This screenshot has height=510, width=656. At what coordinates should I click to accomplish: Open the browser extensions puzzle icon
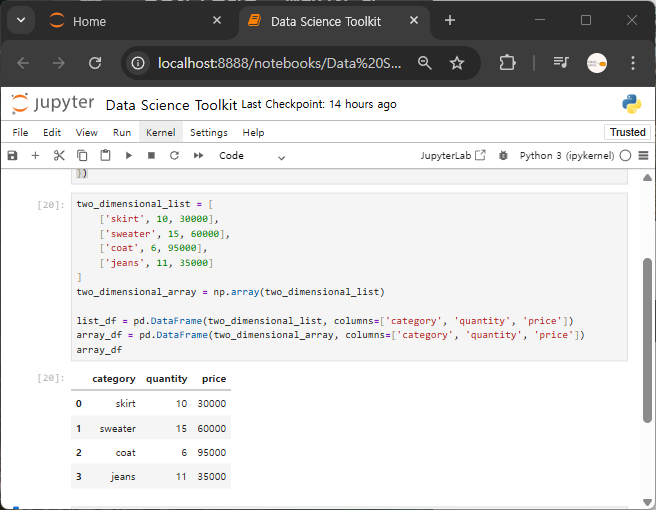(507, 63)
